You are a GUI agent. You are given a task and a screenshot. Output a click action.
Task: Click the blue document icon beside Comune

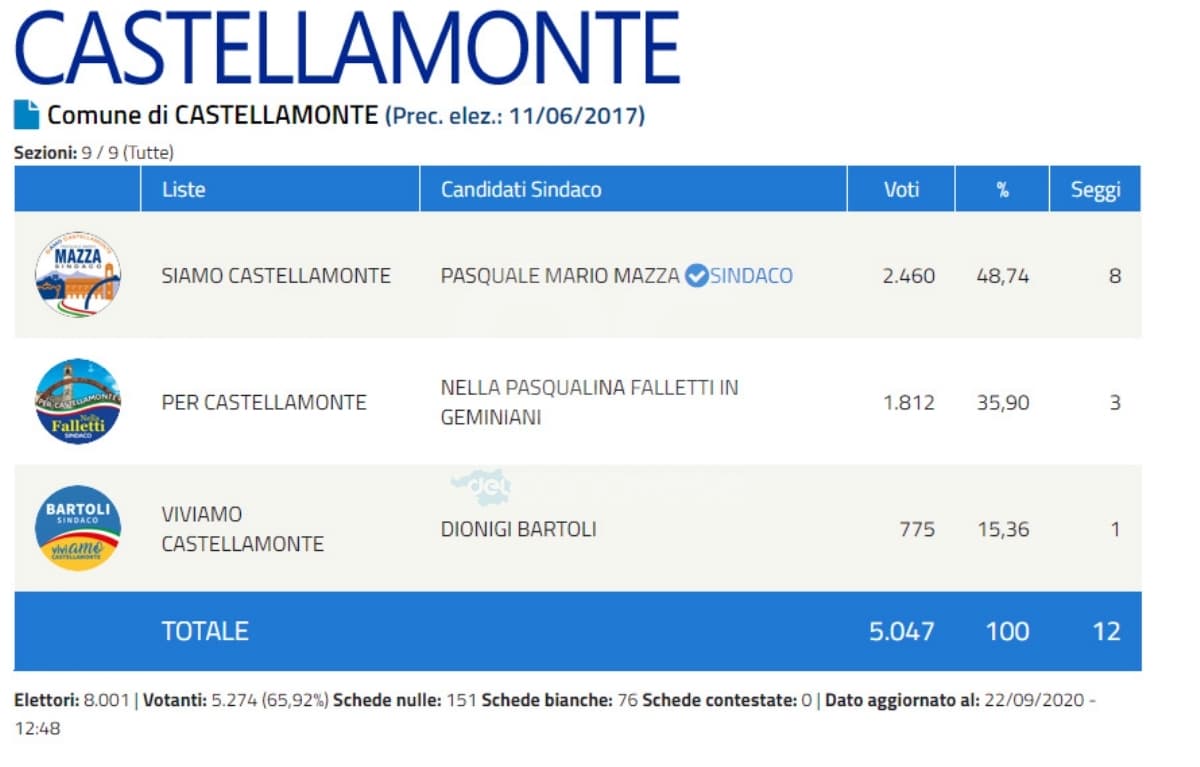point(26,115)
